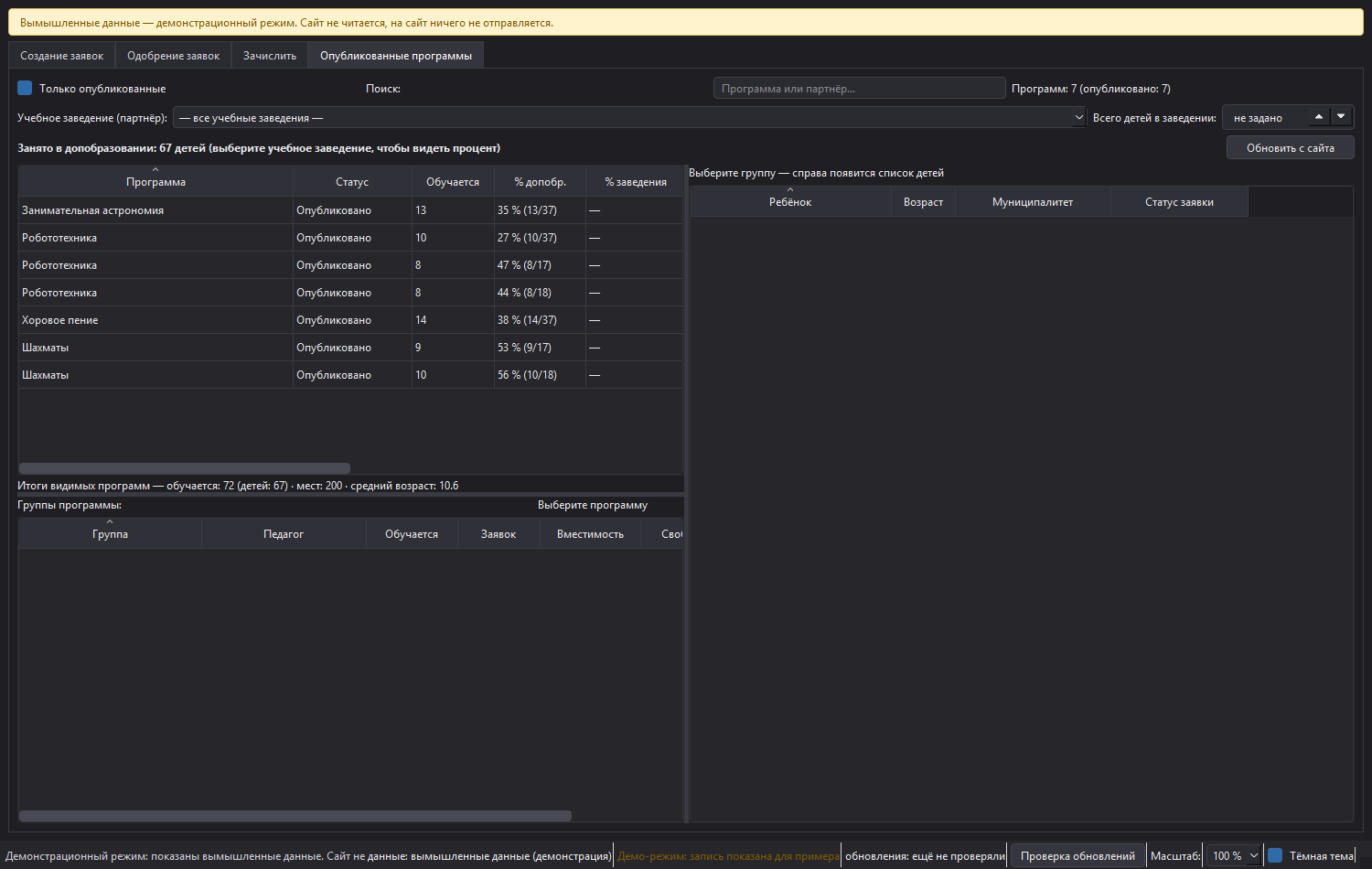Click the «Обновить с сайта» button
The image size is (1372, 869).
tap(1290, 148)
